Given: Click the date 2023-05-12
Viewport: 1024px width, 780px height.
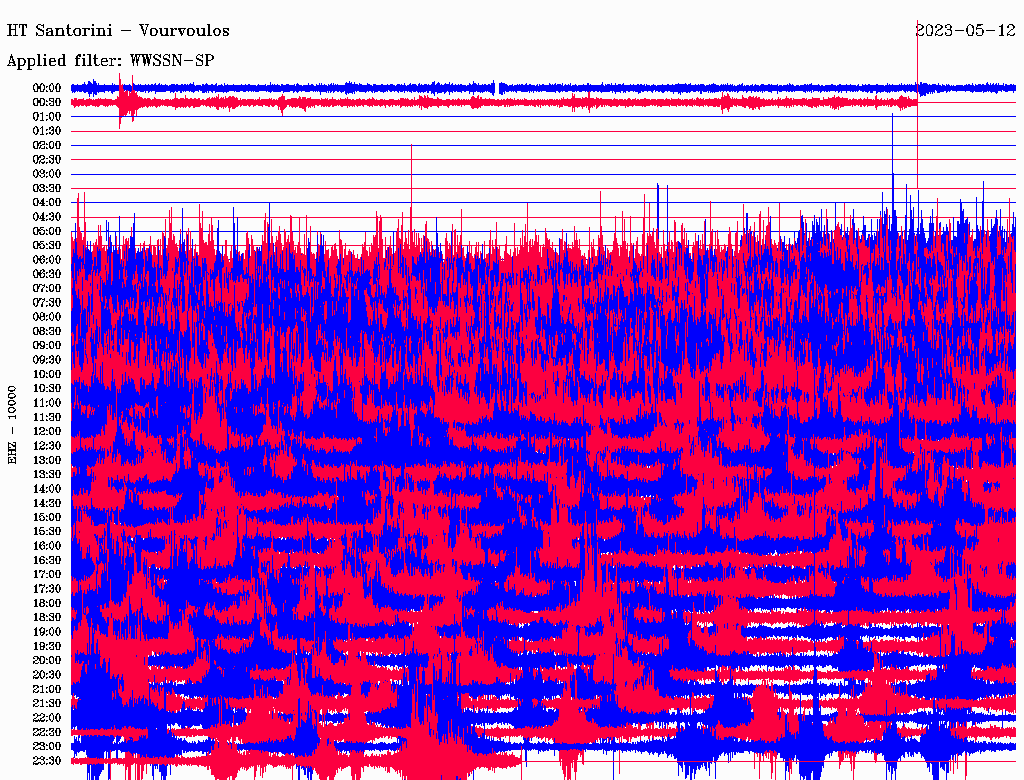Looking at the screenshot, I should tap(966, 30).
